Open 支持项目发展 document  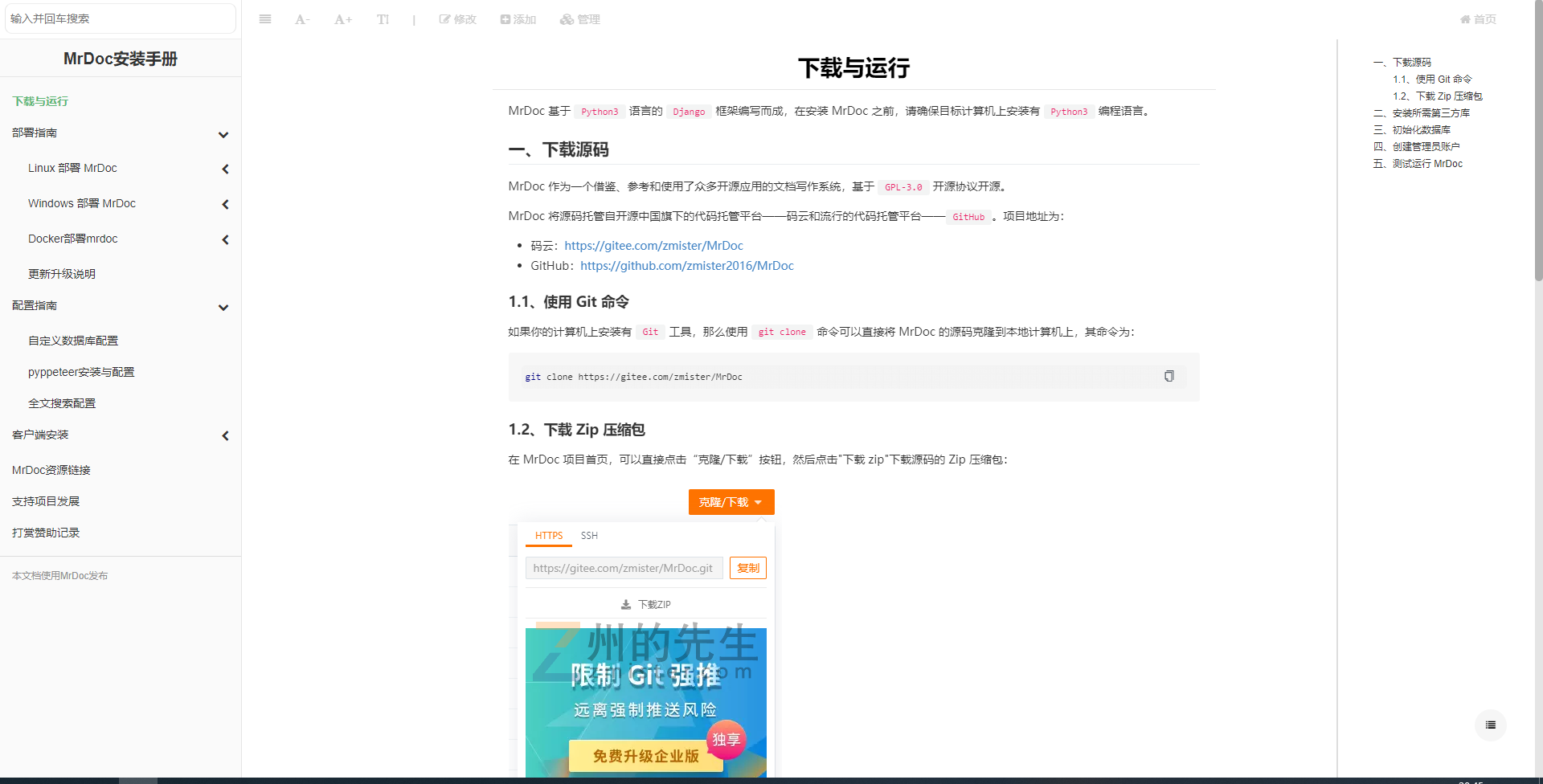(x=46, y=501)
